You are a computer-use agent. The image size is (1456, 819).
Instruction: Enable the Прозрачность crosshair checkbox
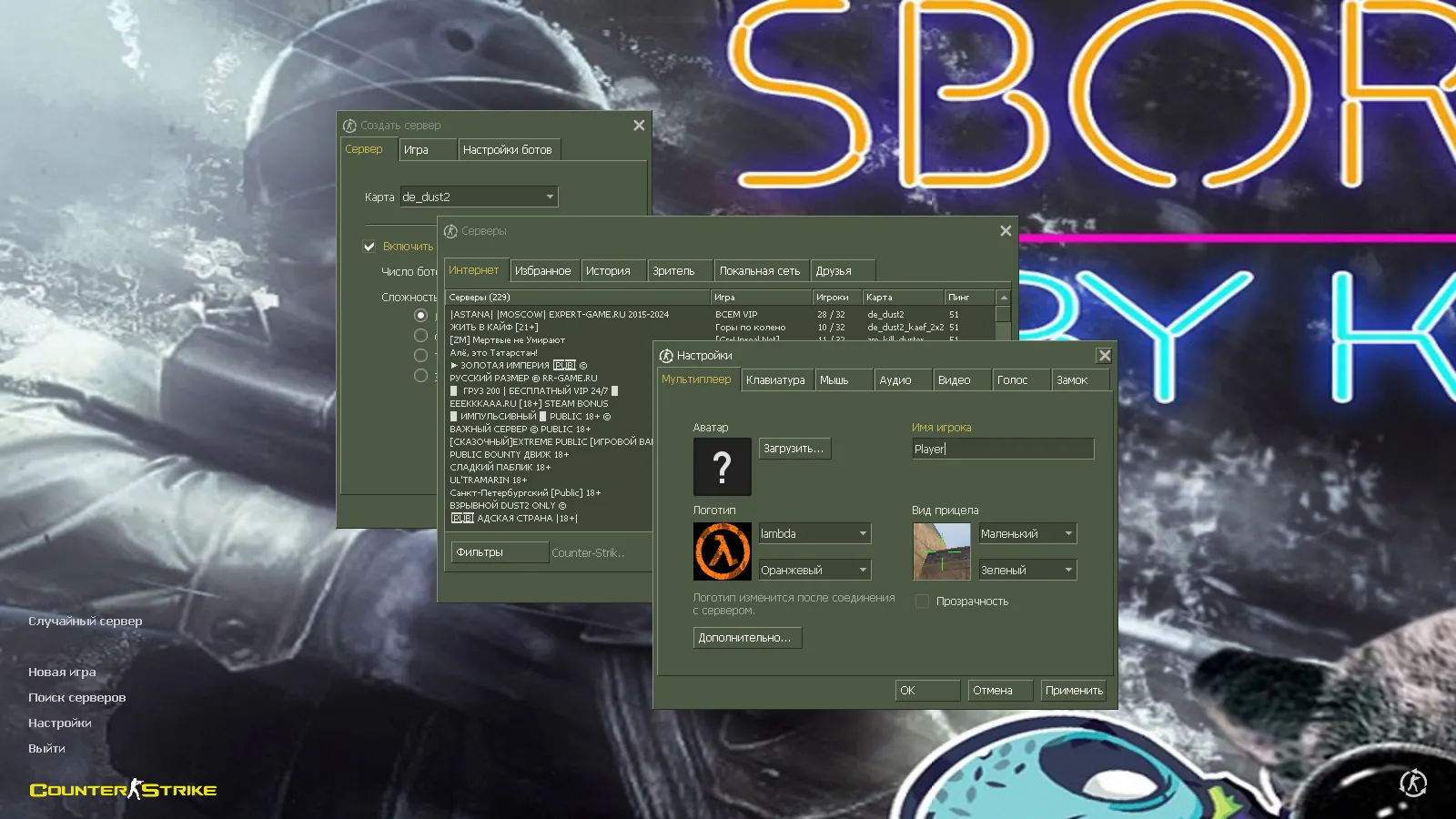[922, 602]
